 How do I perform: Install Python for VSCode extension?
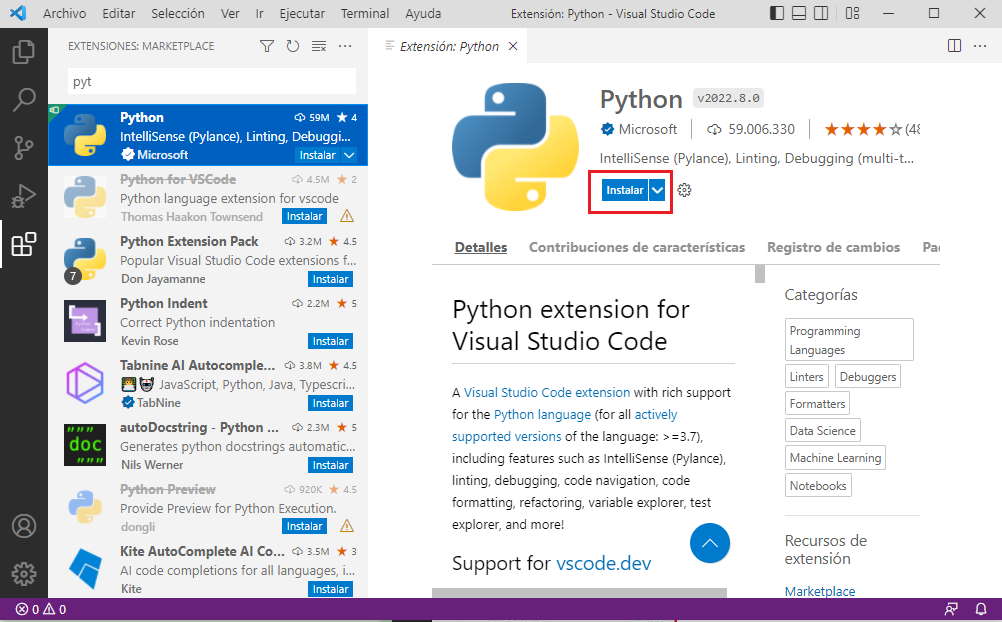pyautogui.click(x=304, y=216)
